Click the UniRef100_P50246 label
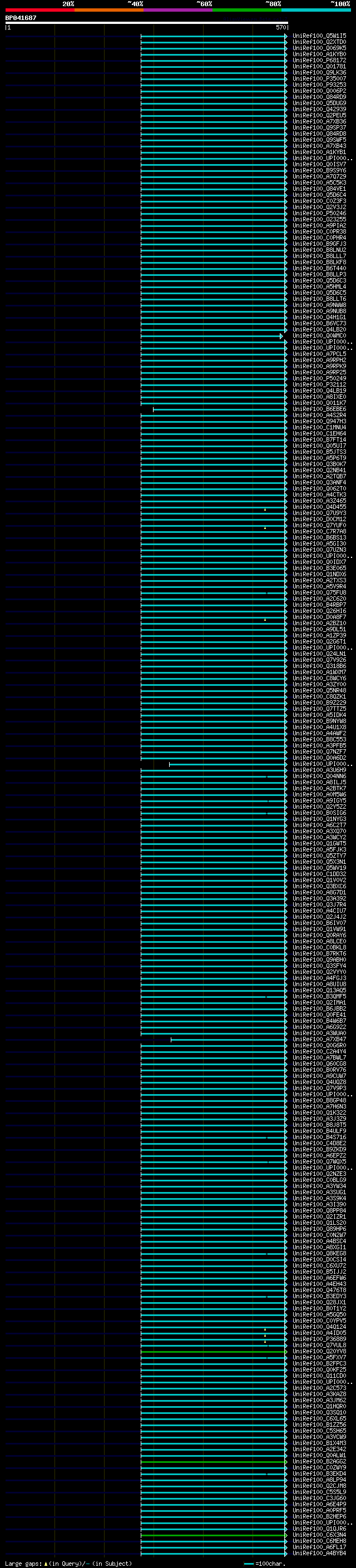 pyautogui.click(x=319, y=214)
